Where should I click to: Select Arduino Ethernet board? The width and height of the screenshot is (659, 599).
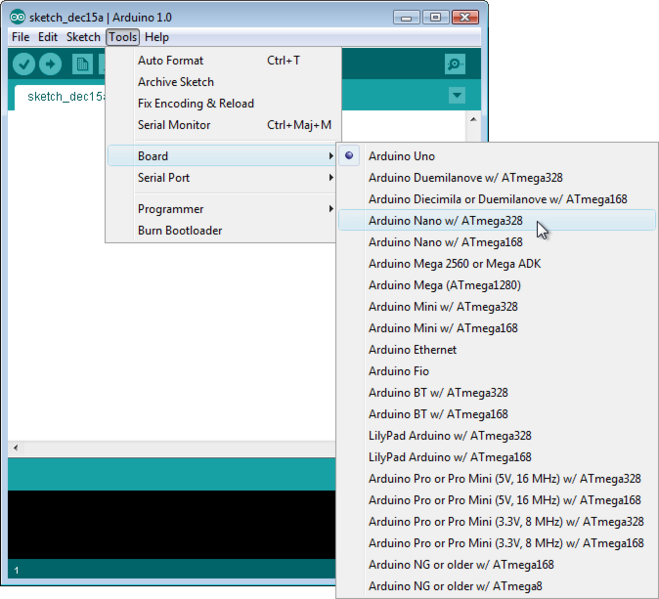[x=497, y=349]
